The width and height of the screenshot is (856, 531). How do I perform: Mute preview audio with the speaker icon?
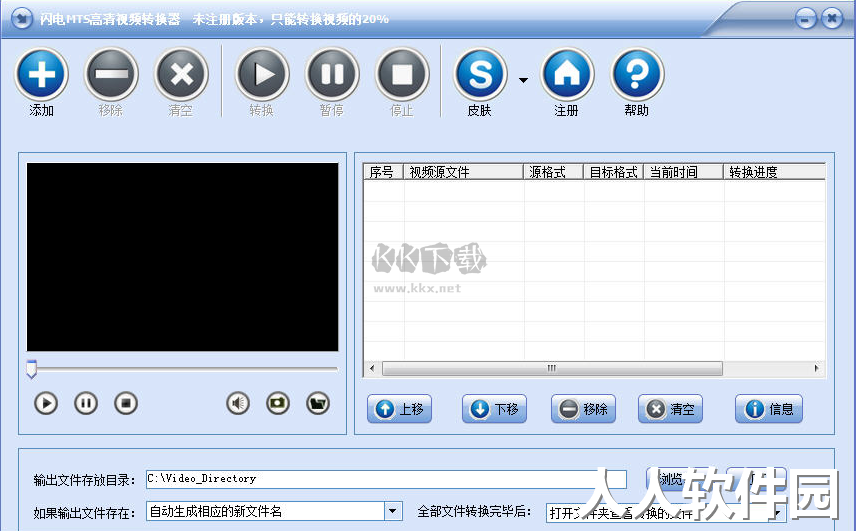(238, 404)
